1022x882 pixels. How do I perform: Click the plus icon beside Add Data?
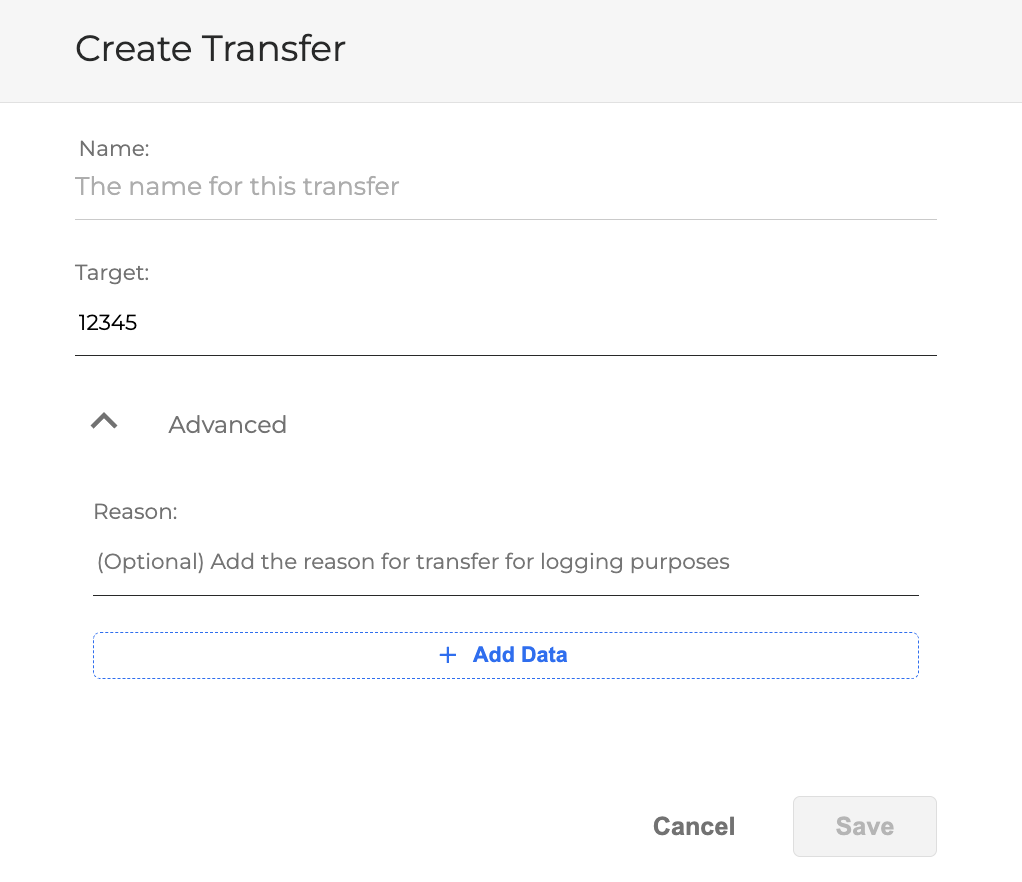tap(448, 655)
